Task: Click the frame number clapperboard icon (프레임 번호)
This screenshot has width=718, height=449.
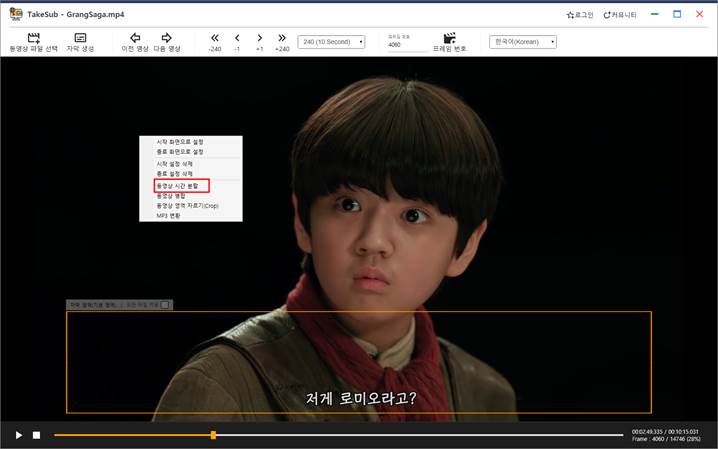Action: point(449,42)
